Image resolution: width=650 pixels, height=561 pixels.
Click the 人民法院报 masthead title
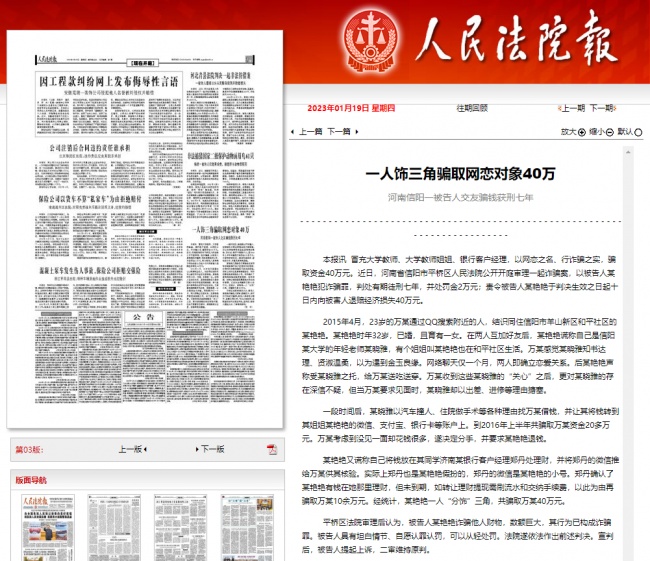[x=516, y=40]
